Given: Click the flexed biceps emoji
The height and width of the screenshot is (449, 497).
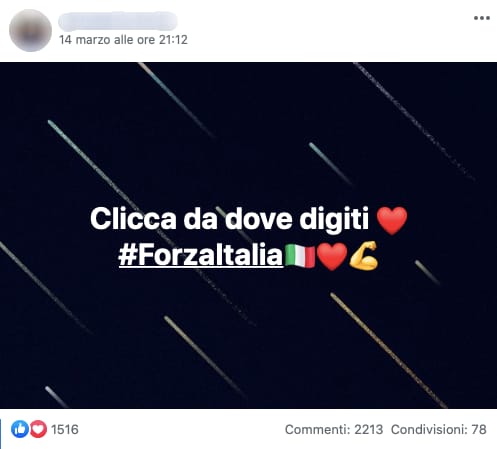Looking at the screenshot, I should (363, 255).
